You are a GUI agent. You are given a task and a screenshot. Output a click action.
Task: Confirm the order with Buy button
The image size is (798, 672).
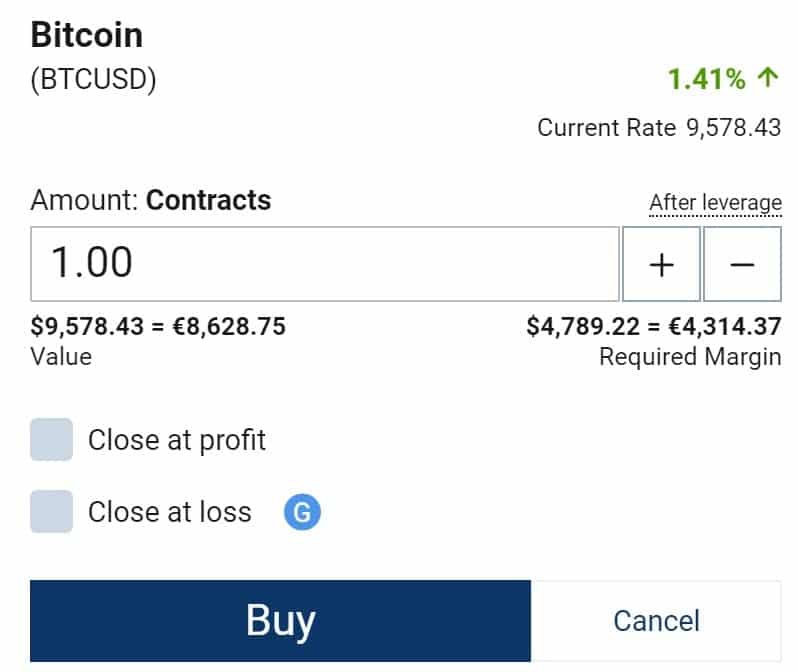tap(280, 621)
